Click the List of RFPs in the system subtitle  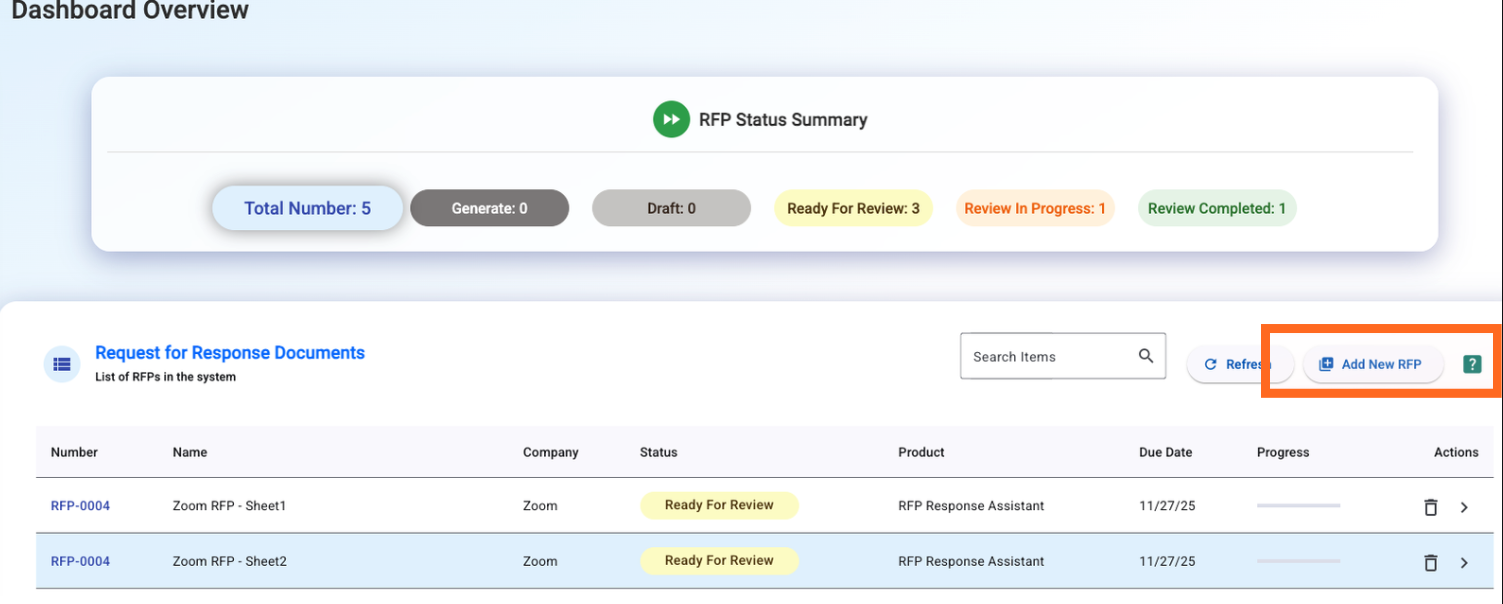[x=165, y=377]
